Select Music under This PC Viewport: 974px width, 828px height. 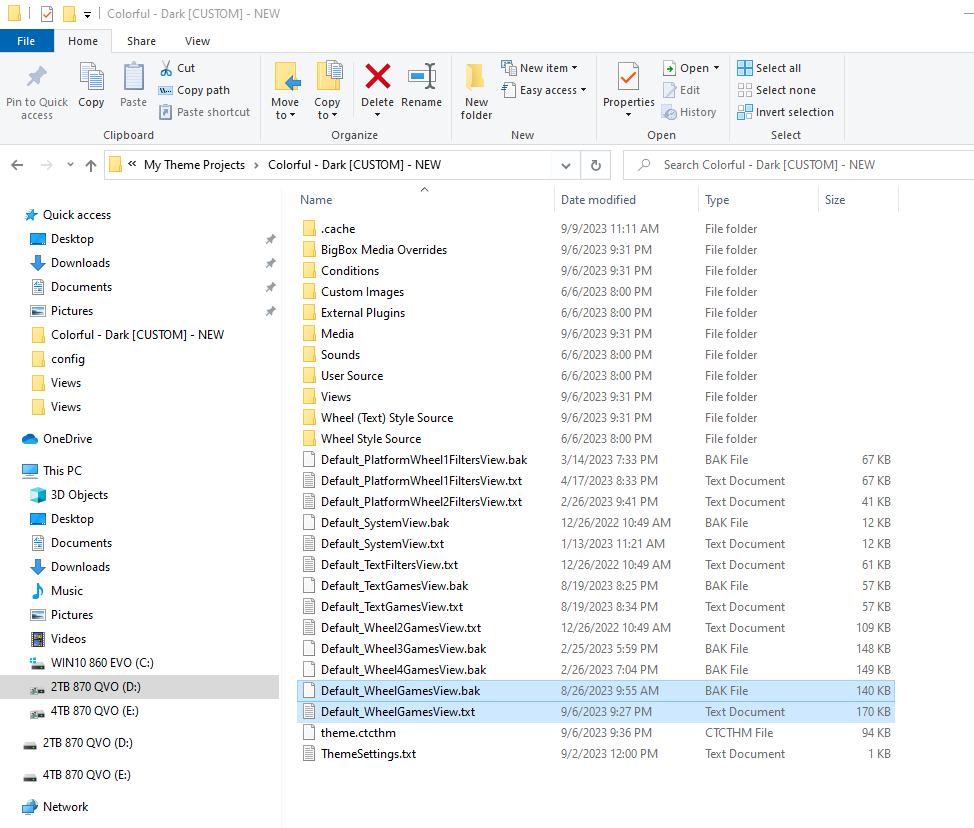point(66,591)
